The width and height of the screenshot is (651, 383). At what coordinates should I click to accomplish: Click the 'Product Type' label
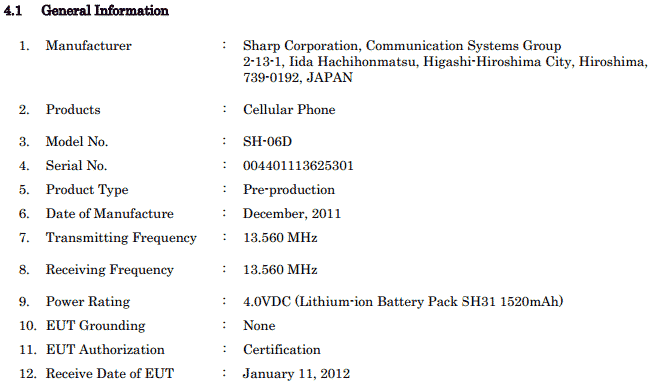(x=87, y=189)
